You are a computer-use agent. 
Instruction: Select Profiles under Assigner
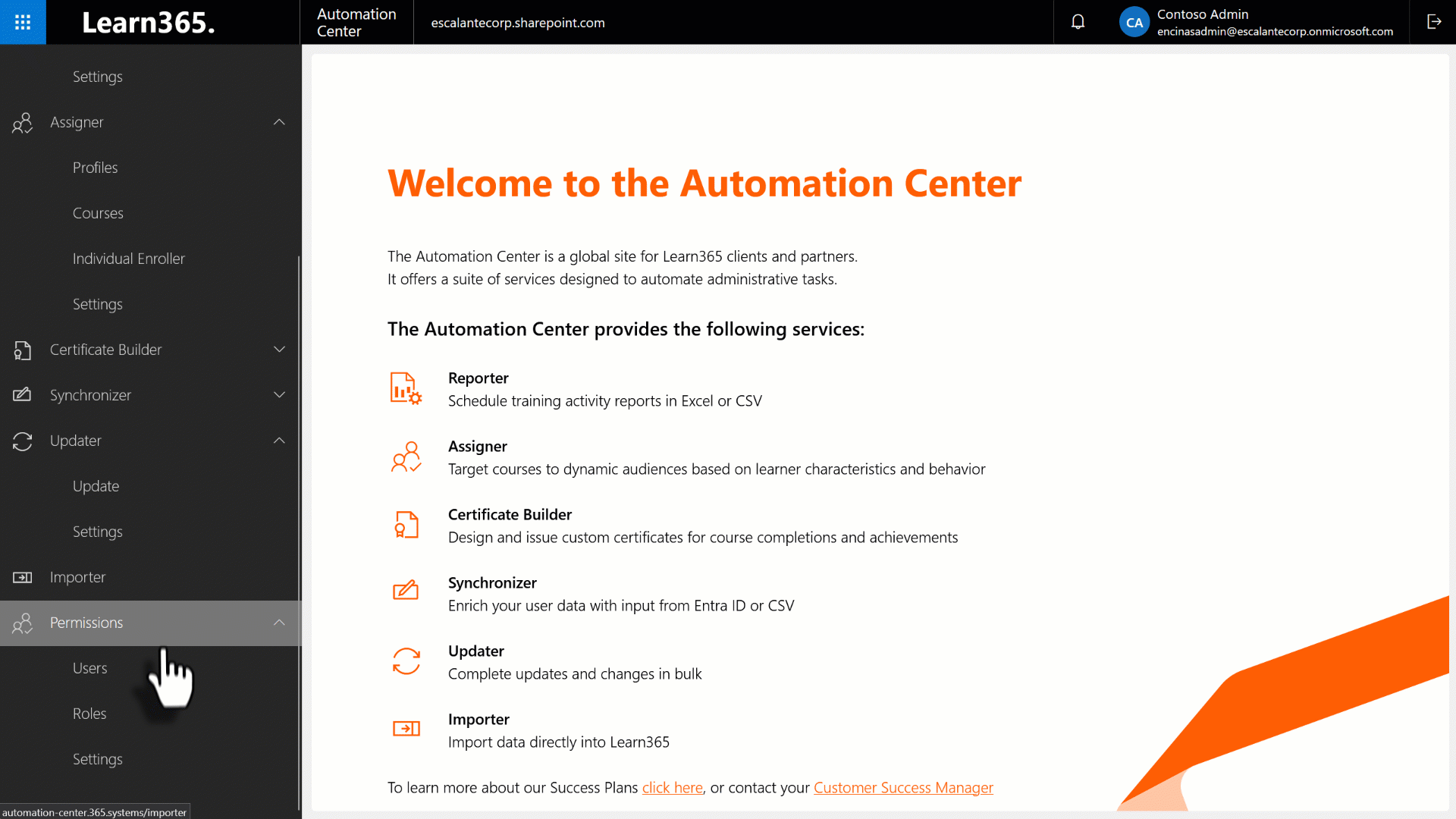(95, 167)
